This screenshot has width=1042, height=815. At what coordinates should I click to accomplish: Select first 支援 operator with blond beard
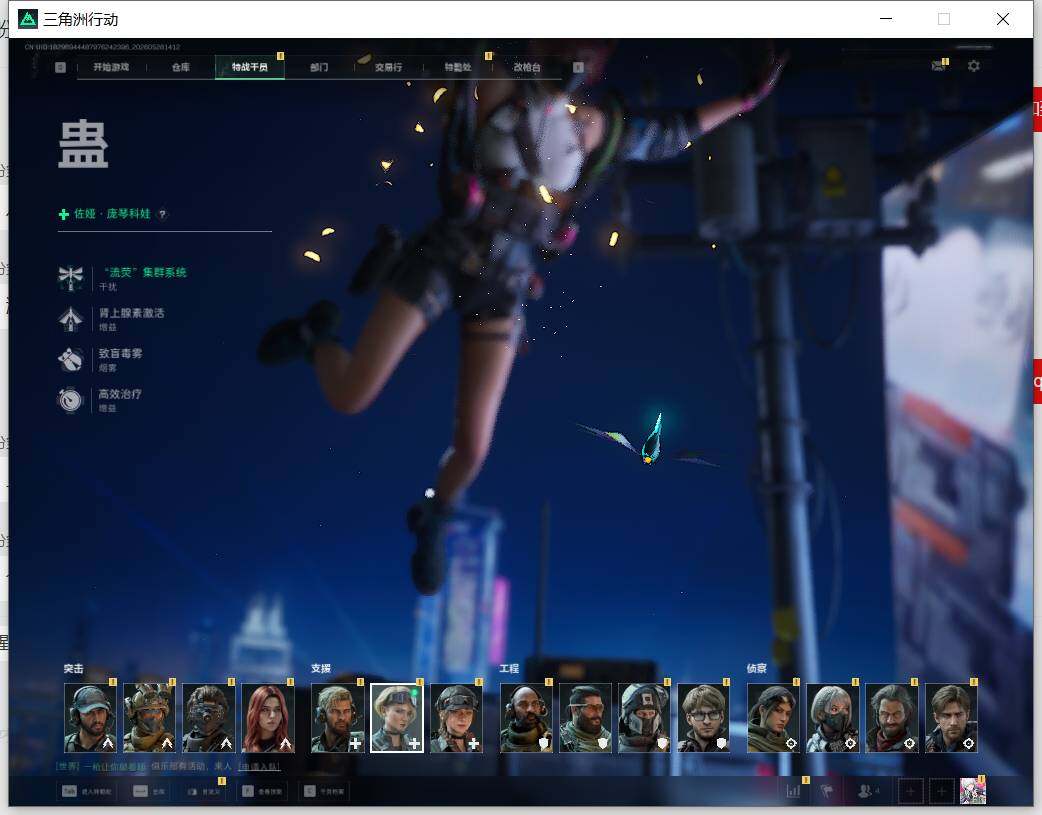click(338, 718)
